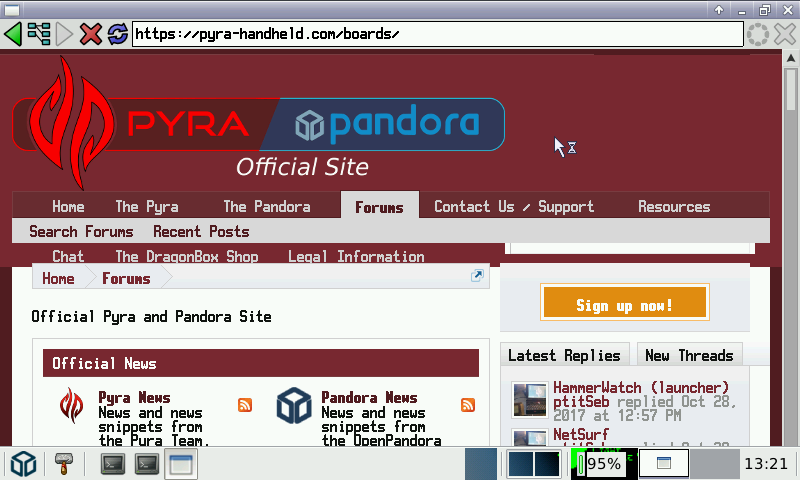Click the Pandora News RSS feed icon
Viewport: 800px width, 480px height.
467,405
